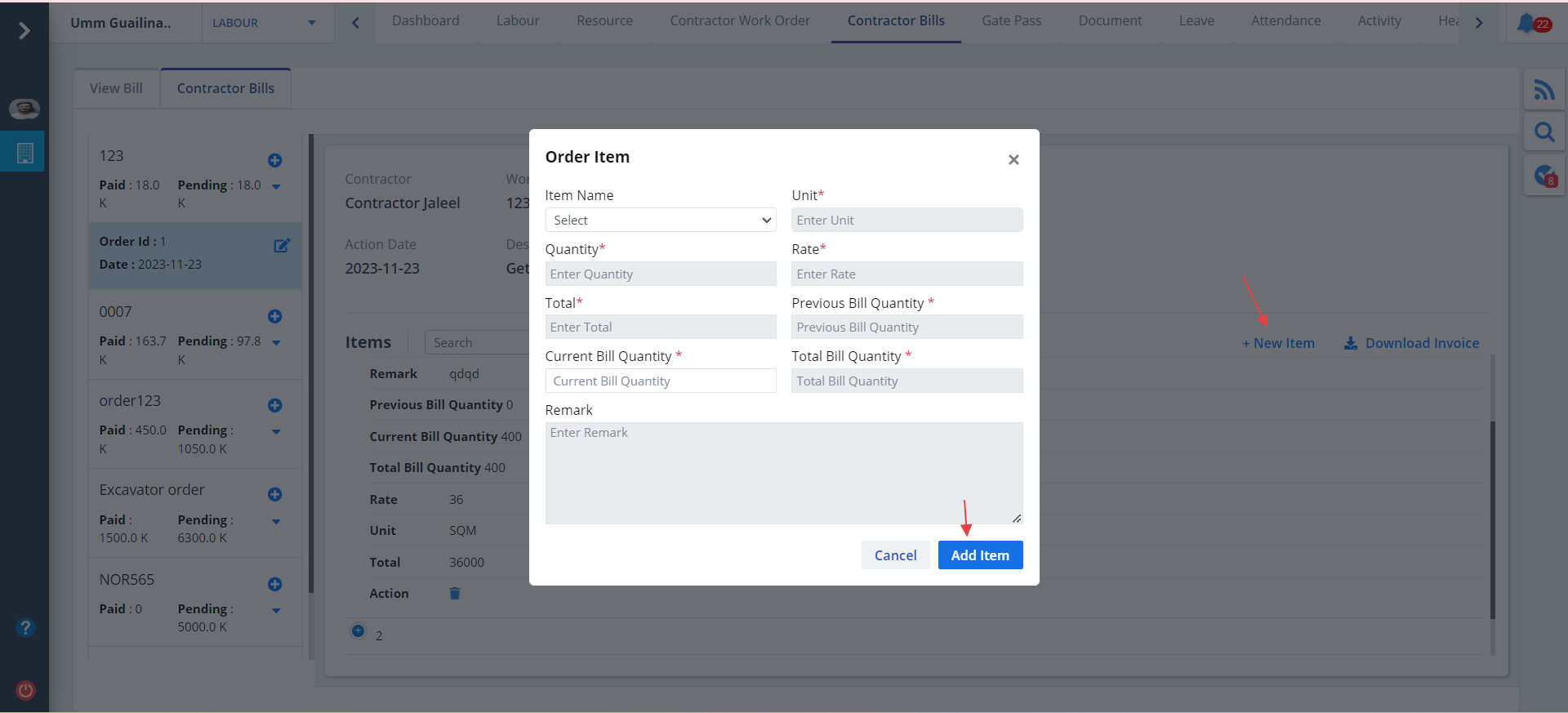Viewport: 1568px width, 713px height.
Task: Open the RSS feed icon
Action: tap(1543, 90)
